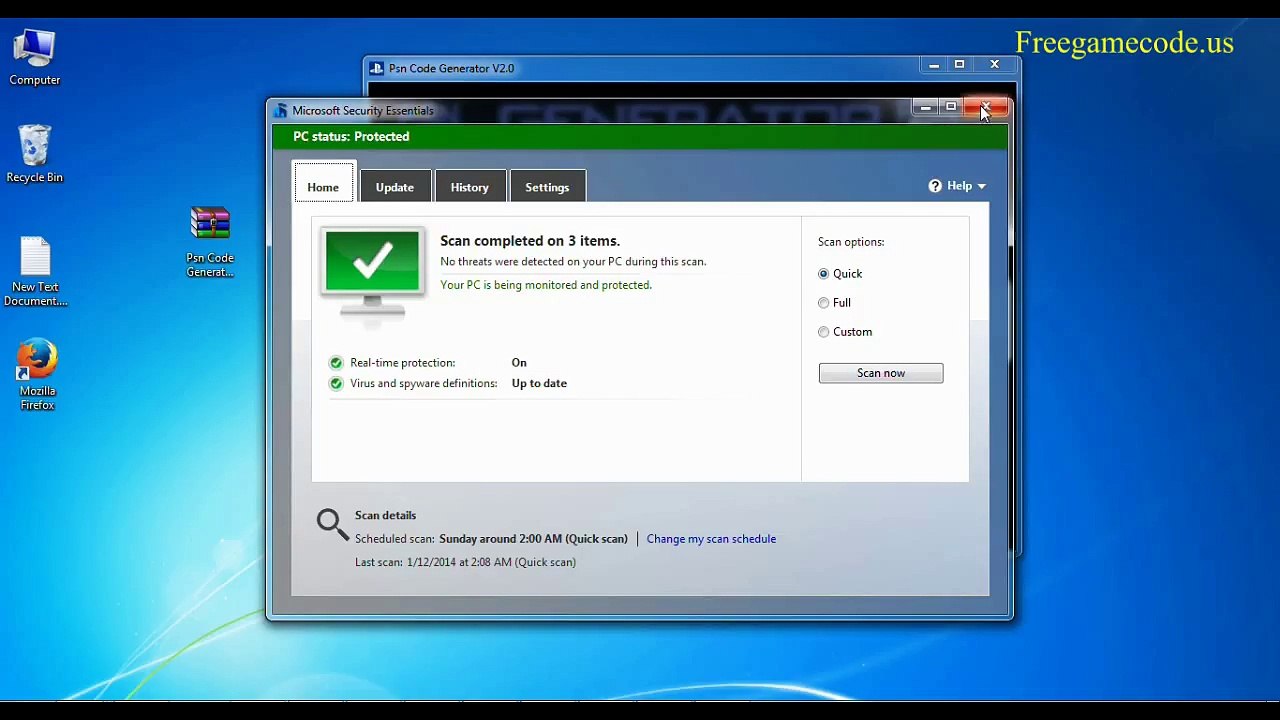Open the Change my scan schedule link

(x=711, y=539)
